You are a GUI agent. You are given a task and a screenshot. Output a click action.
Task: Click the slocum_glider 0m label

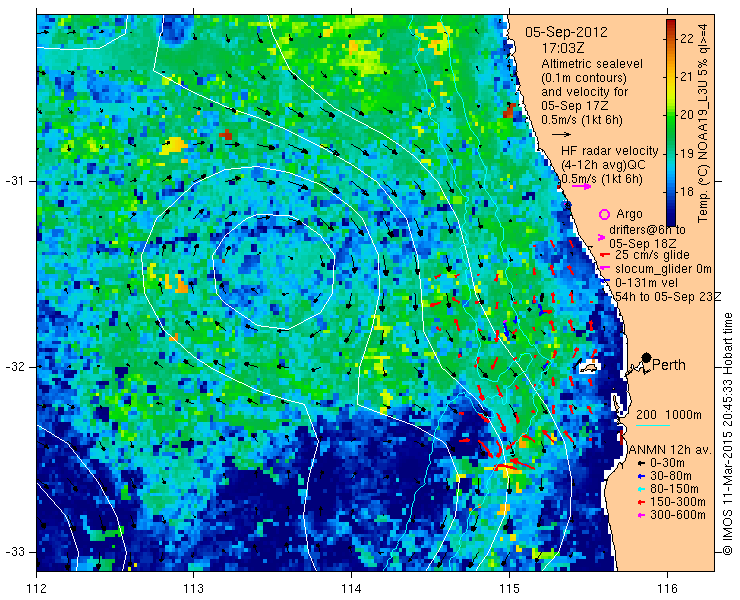tap(663, 269)
